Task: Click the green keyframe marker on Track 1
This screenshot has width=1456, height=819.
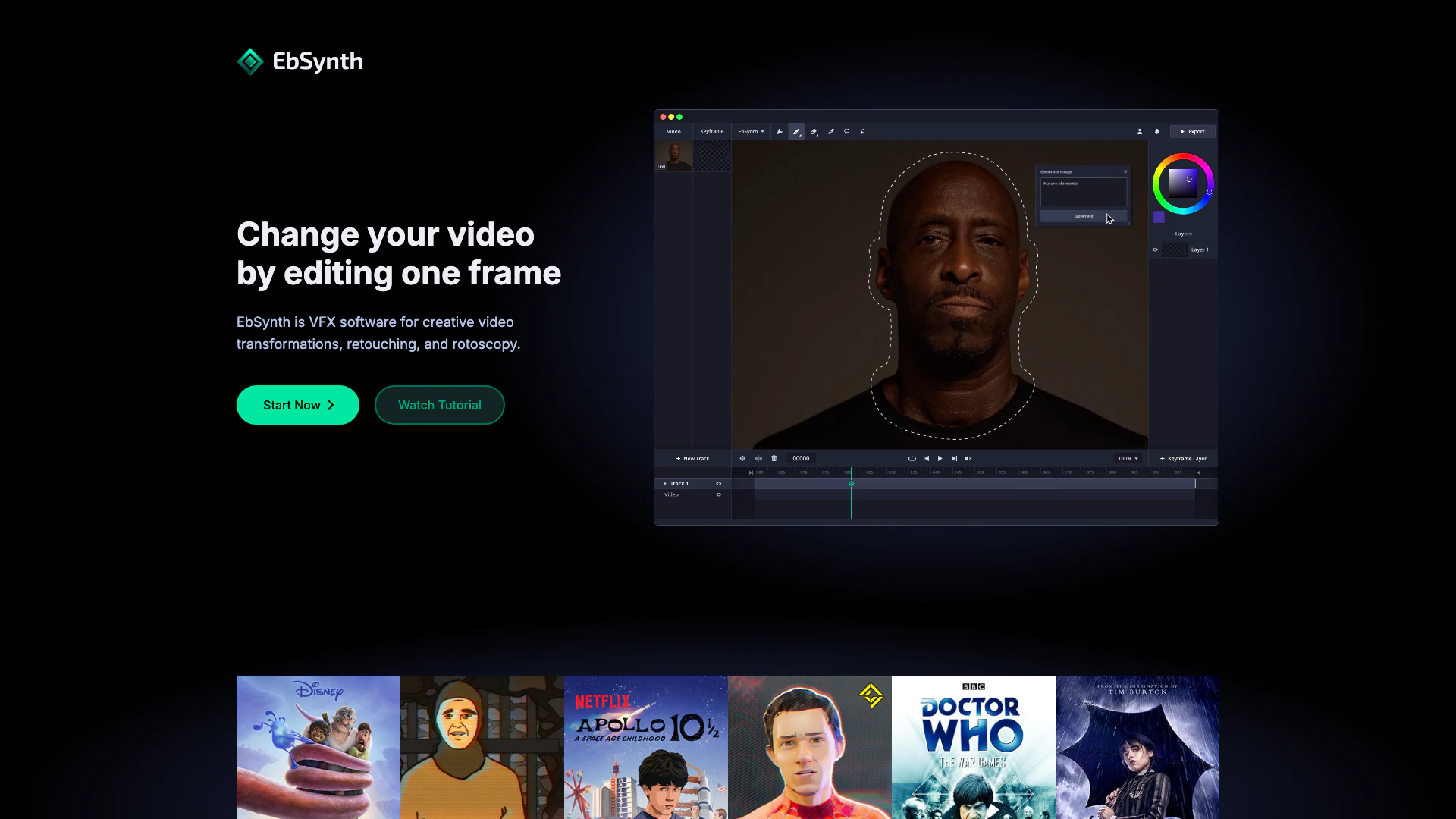Action: click(x=851, y=484)
